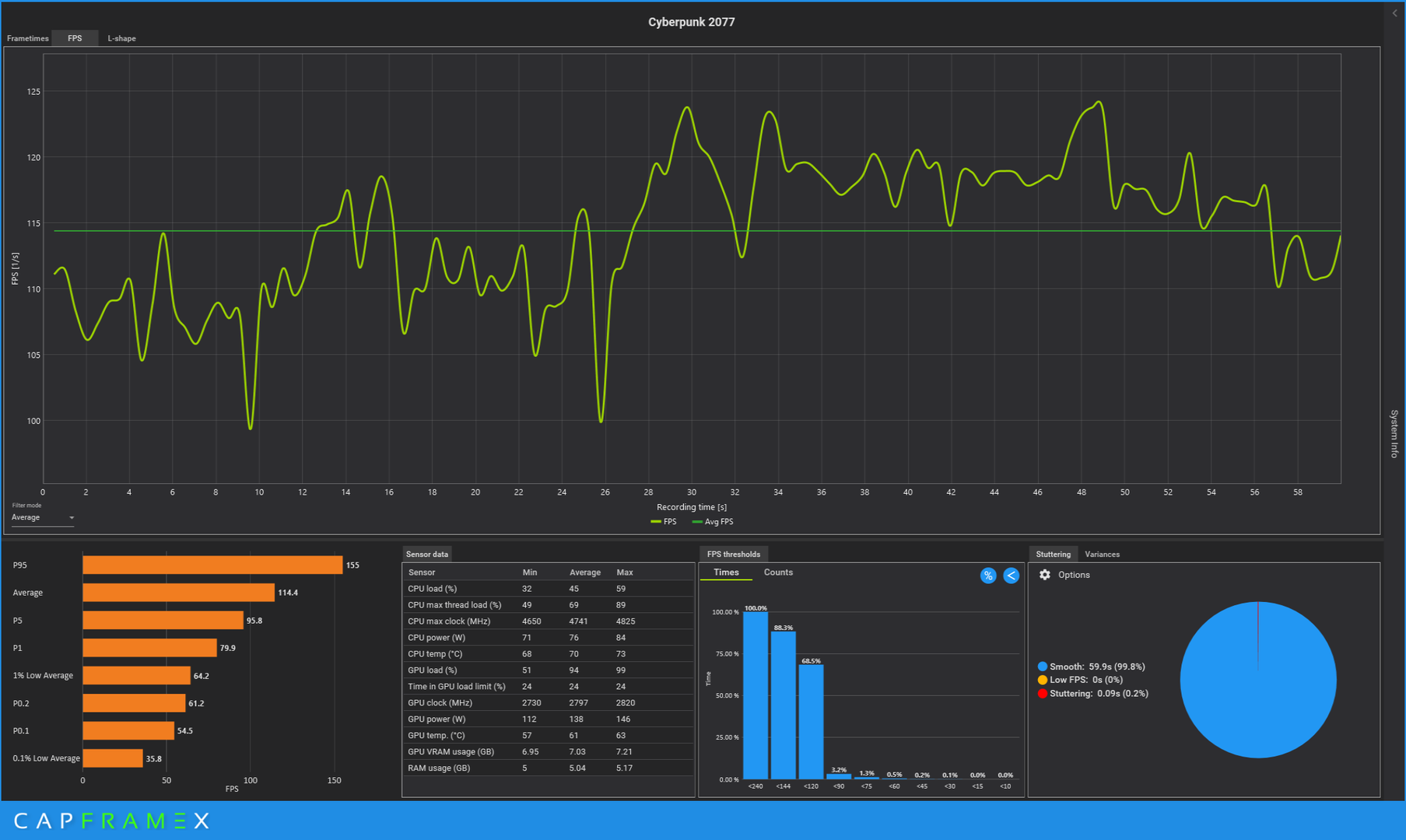The width and height of the screenshot is (1406, 840).
Task: Click the <120 threshold bar at 68.5%
Action: click(x=811, y=722)
